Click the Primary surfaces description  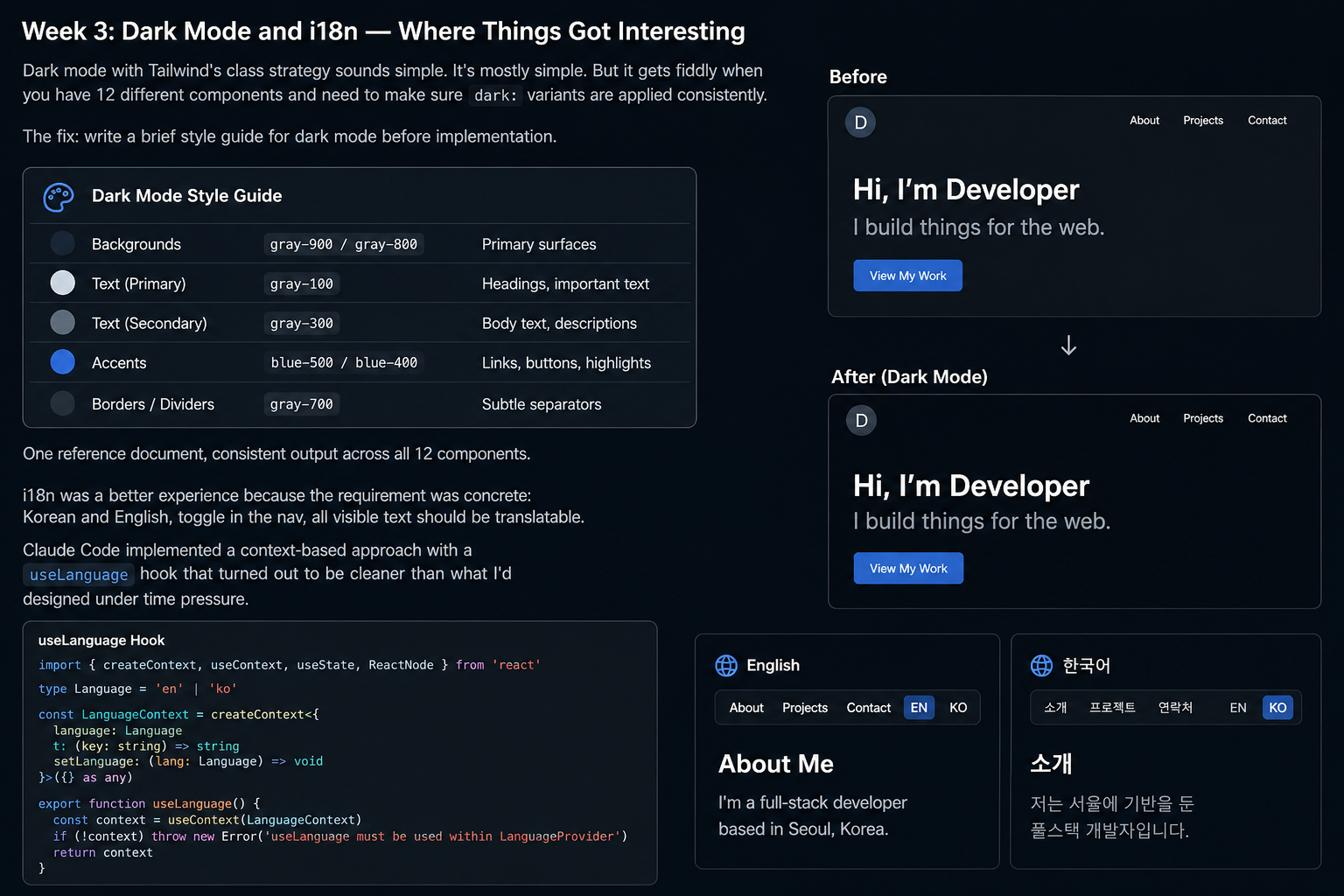click(x=539, y=244)
